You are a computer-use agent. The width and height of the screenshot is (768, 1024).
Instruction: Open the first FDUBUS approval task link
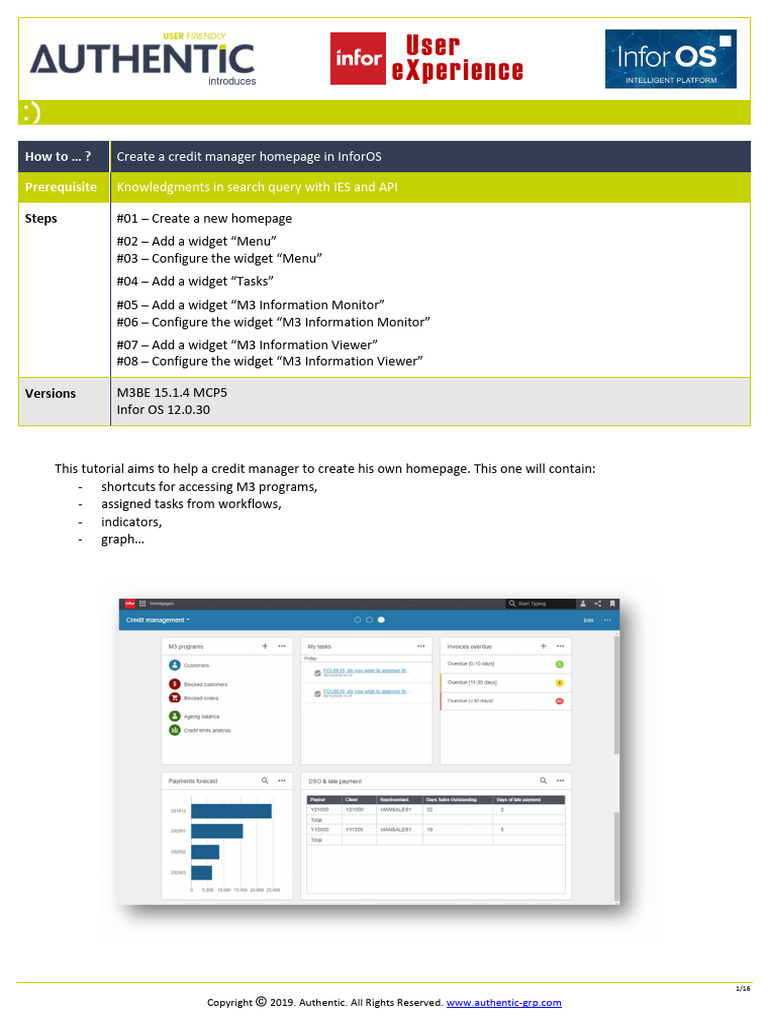(x=365, y=671)
